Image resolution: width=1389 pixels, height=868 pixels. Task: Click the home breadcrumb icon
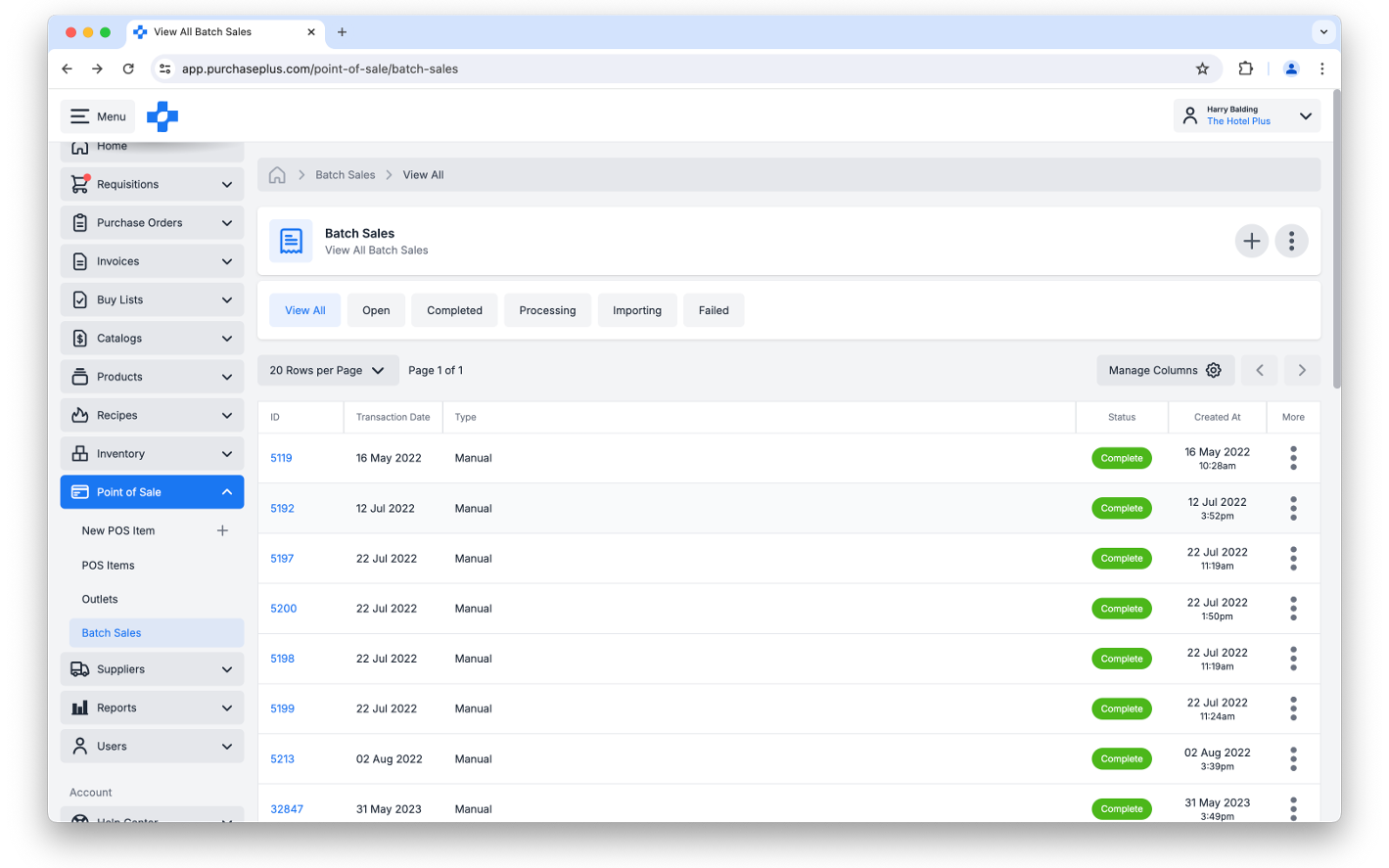tap(277, 175)
